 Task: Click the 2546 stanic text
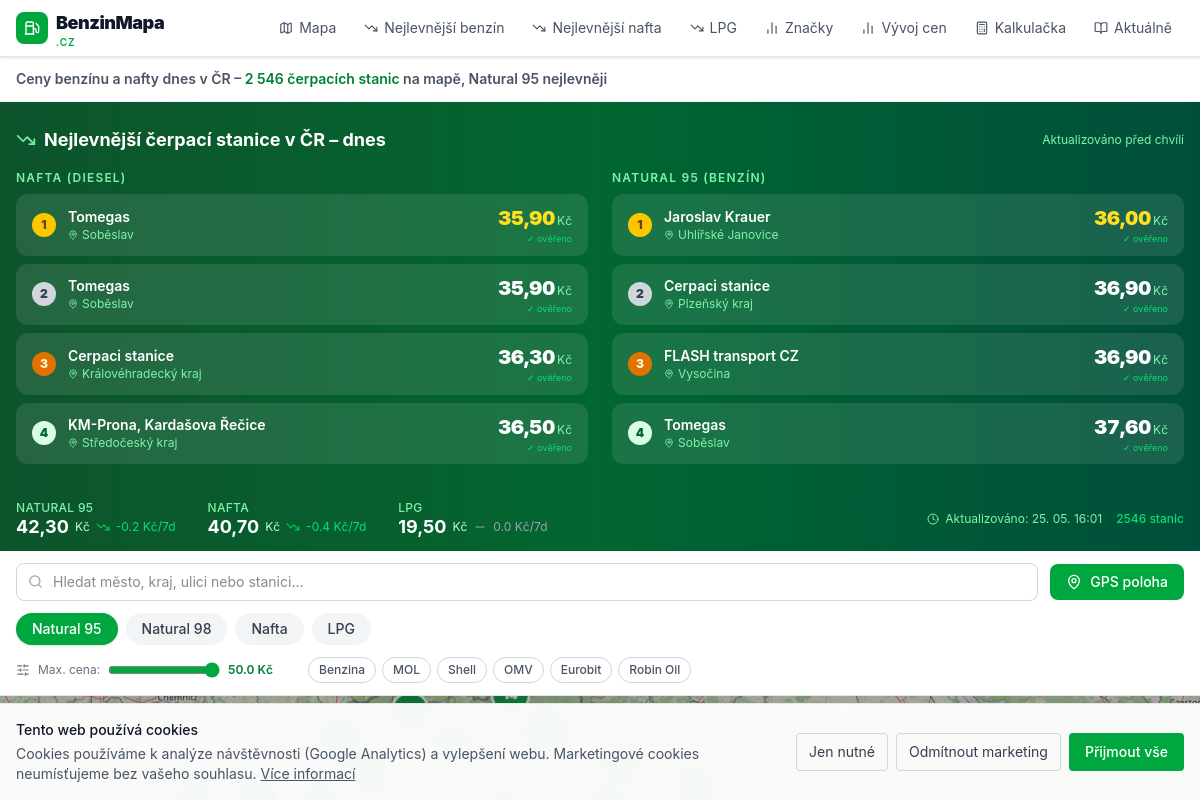pos(1150,519)
